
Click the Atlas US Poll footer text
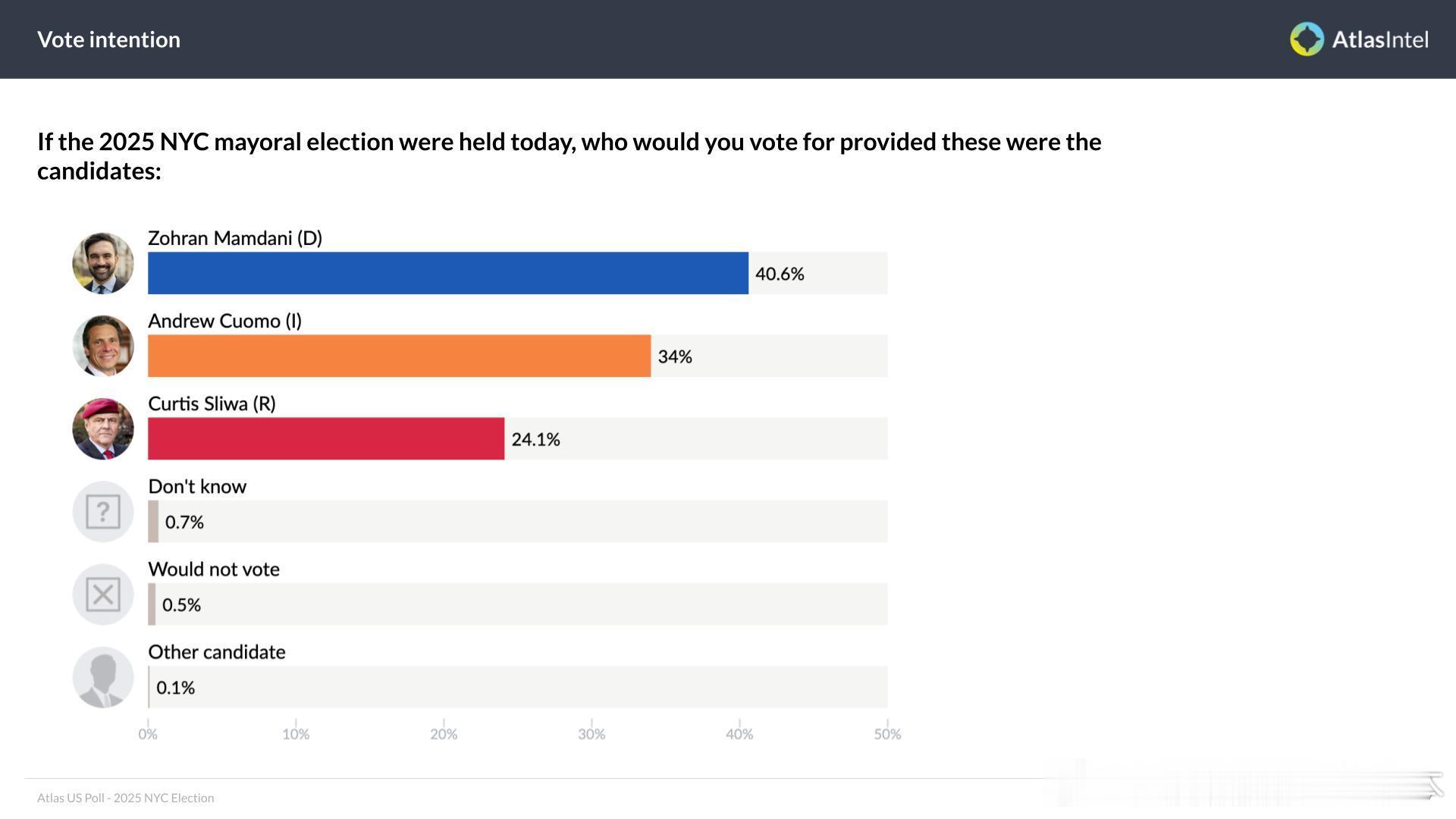[126, 798]
